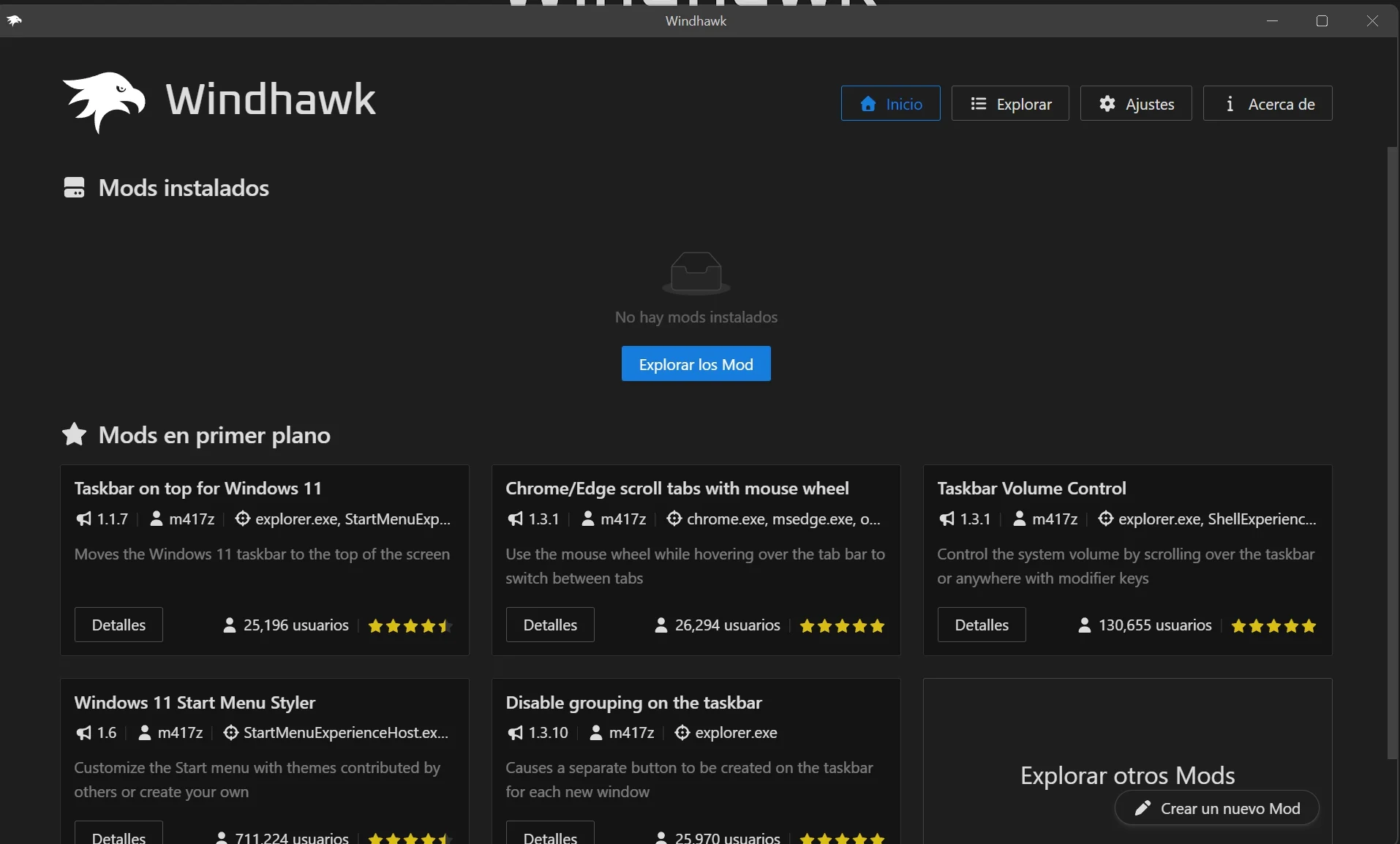This screenshot has width=1400, height=844.
Task: Click Disable grouping on the taskbar title
Action: pyautogui.click(x=634, y=702)
